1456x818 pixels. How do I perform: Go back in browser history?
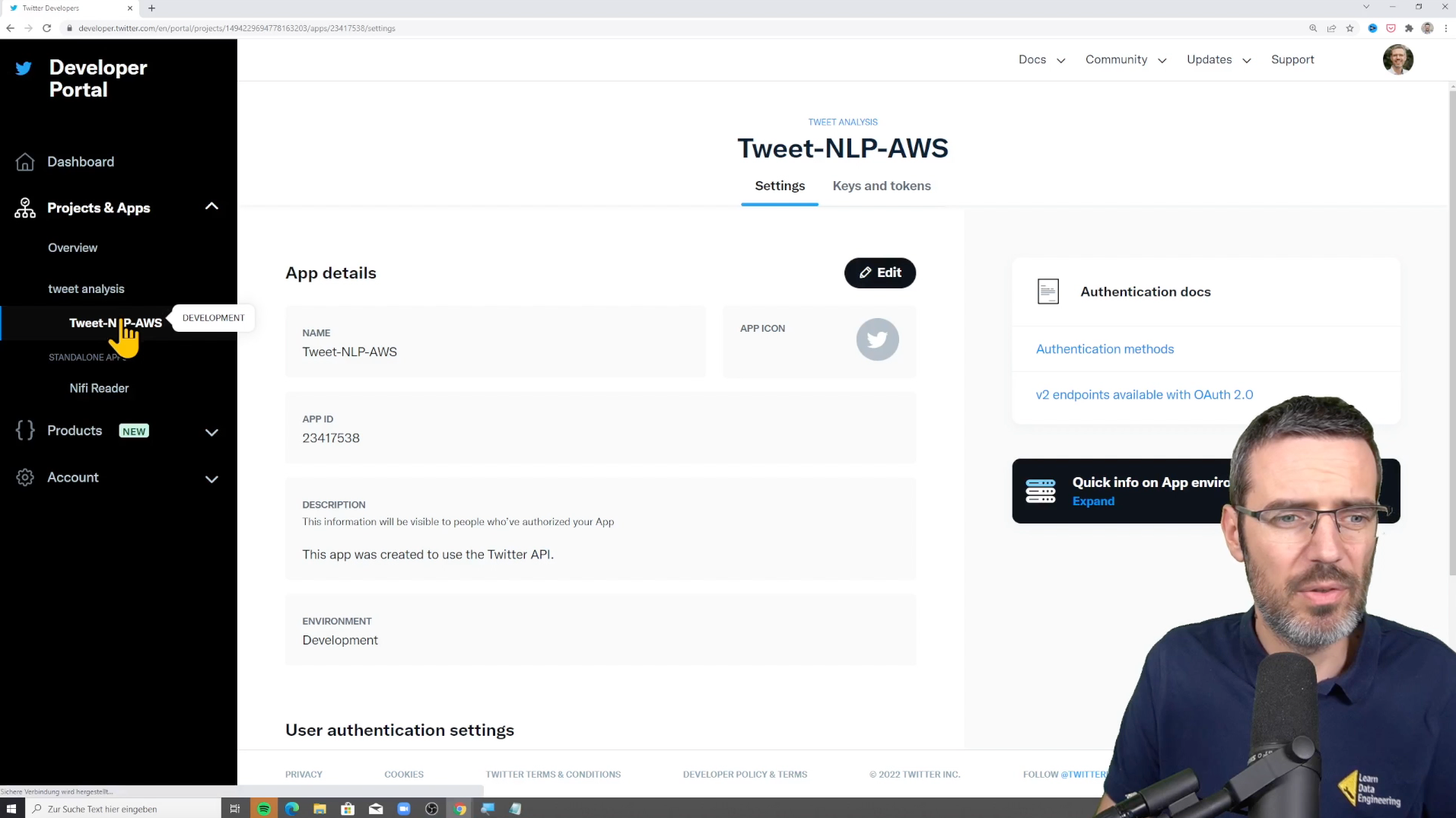[10, 28]
